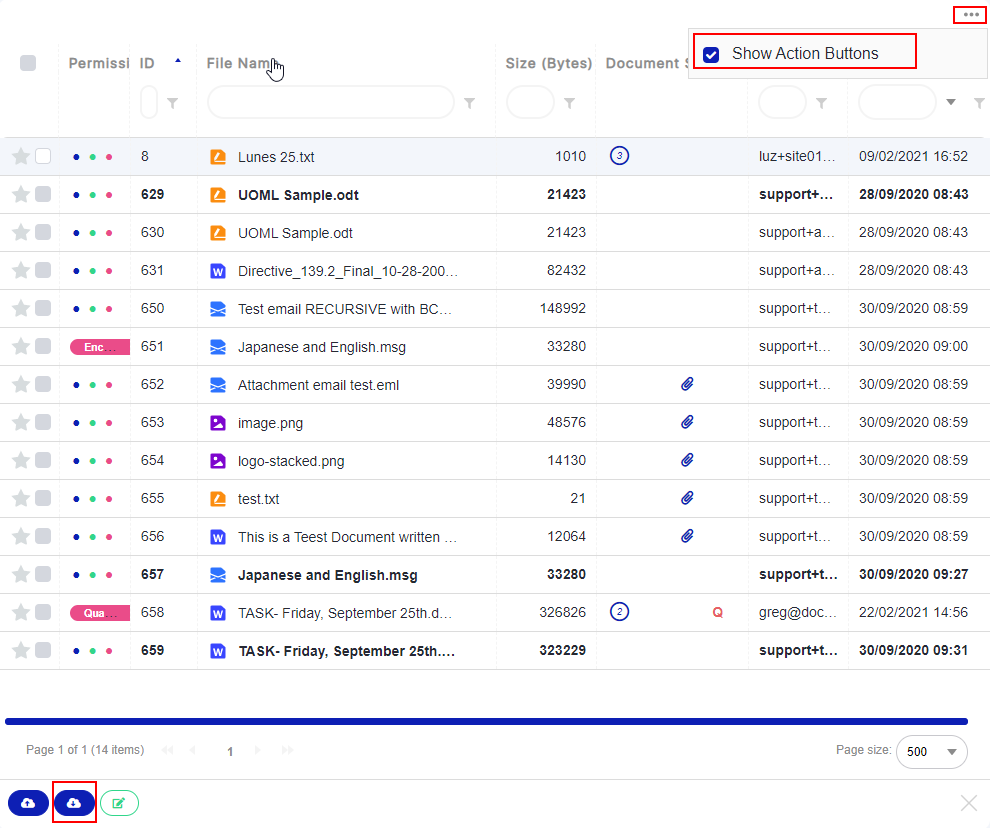Image resolution: width=990 pixels, height=828 pixels.
Task: Star the row with ID 629
Action: coord(21,194)
